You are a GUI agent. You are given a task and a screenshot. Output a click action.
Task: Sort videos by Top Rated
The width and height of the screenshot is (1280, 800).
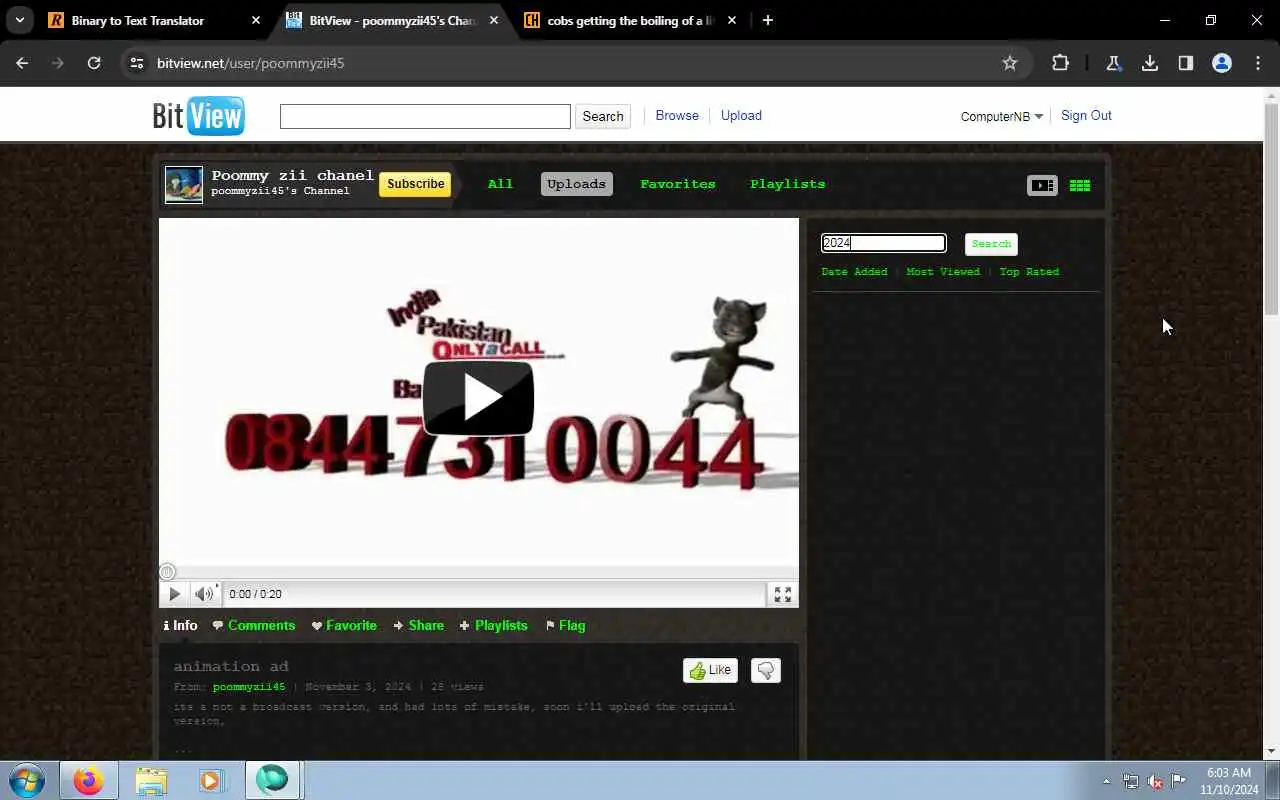tap(1029, 272)
